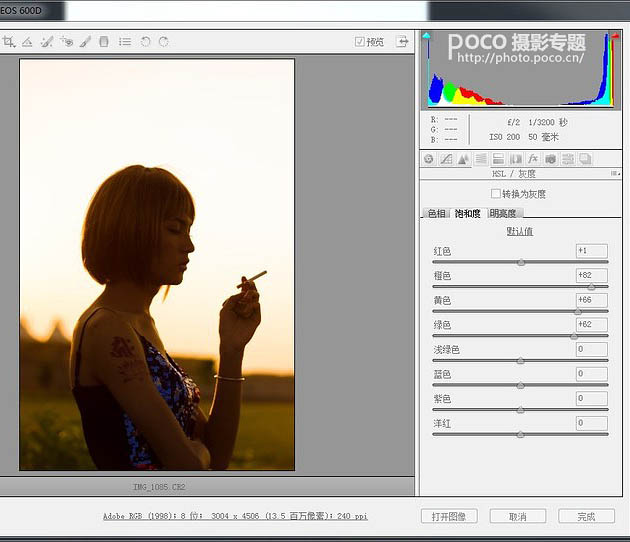The image size is (630, 542).
Task: Open the Tone Curve panel icon
Action: (446, 159)
